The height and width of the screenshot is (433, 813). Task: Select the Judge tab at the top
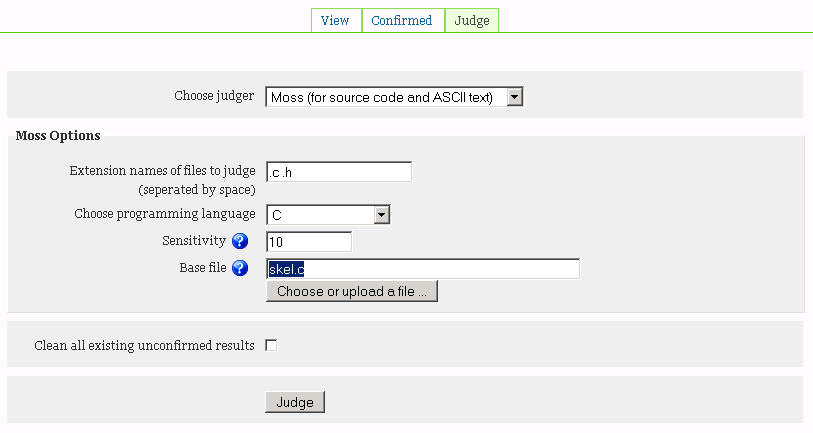pyautogui.click(x=472, y=21)
